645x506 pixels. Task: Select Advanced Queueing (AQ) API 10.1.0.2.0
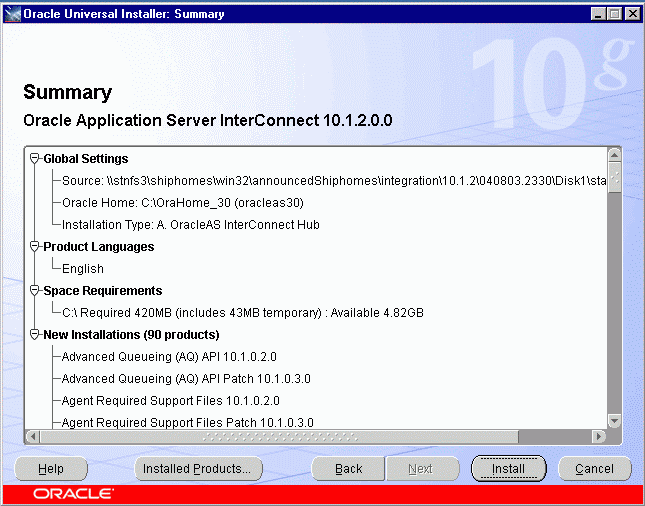point(169,357)
